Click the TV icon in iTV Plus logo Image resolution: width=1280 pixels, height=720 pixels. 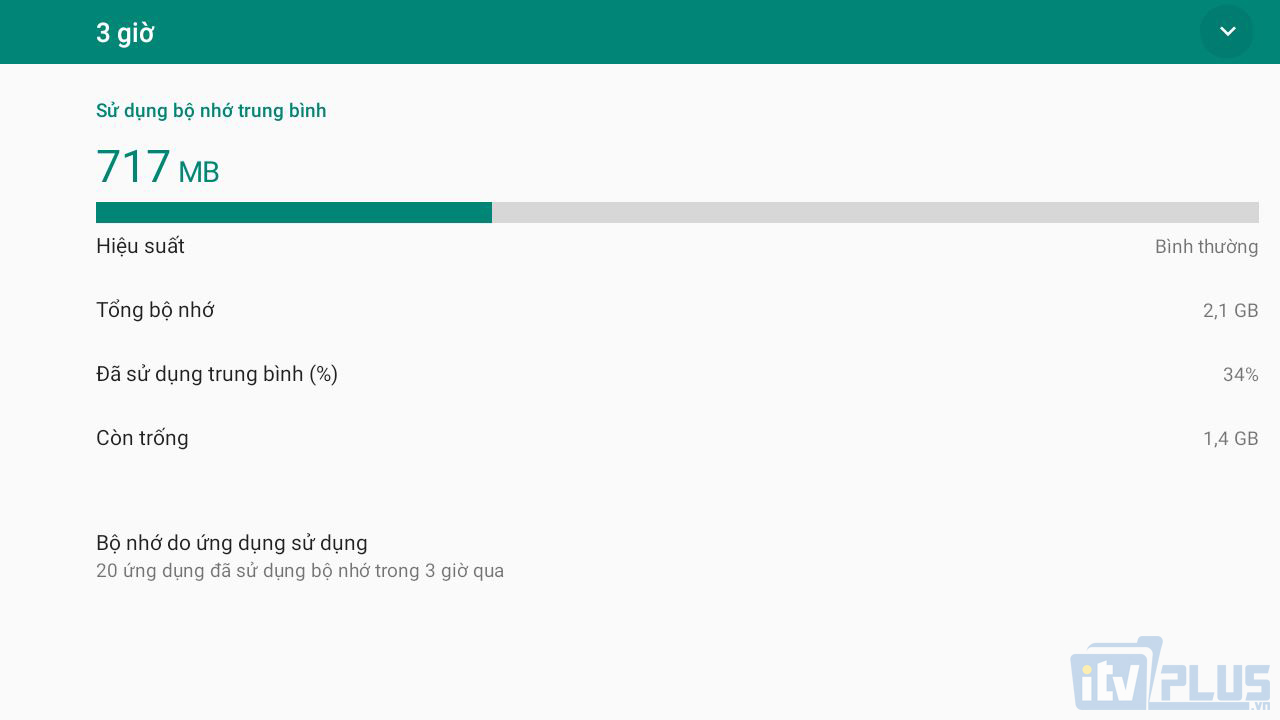1116,672
